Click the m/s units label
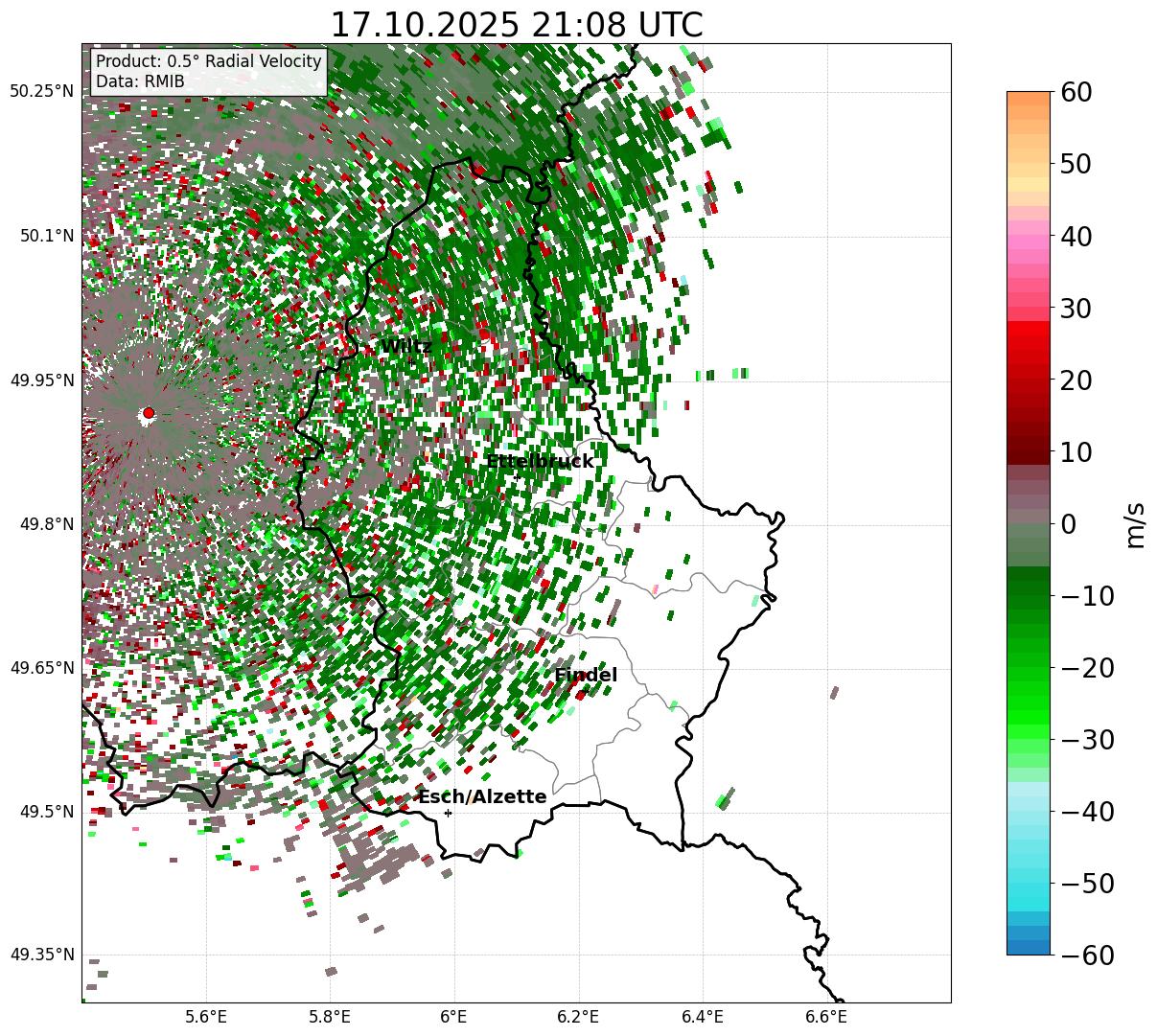The width and height of the screenshot is (1157, 1036). [1135, 524]
